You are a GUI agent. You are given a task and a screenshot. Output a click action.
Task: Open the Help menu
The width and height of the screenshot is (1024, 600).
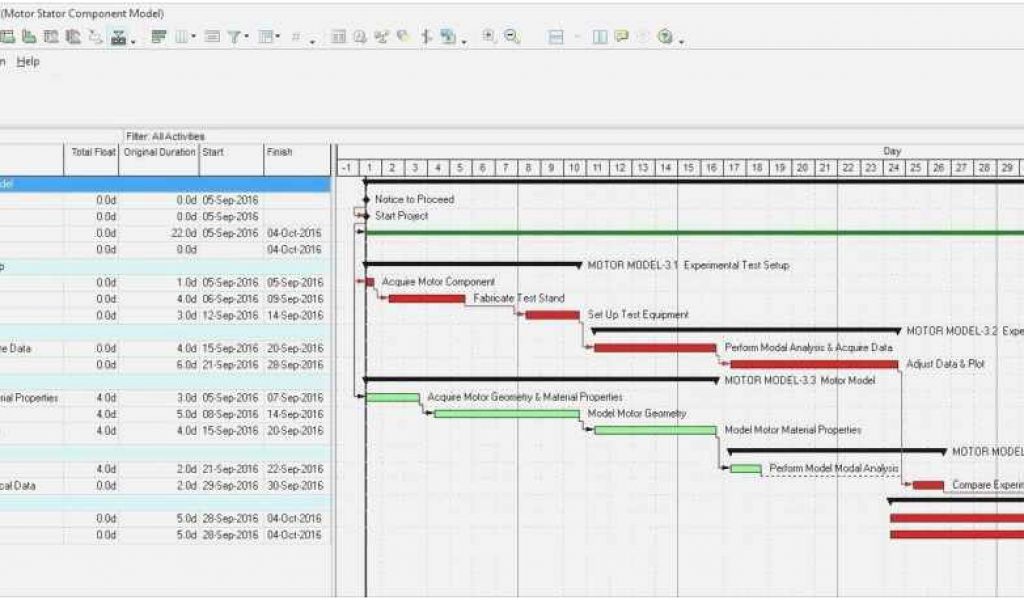click(28, 61)
